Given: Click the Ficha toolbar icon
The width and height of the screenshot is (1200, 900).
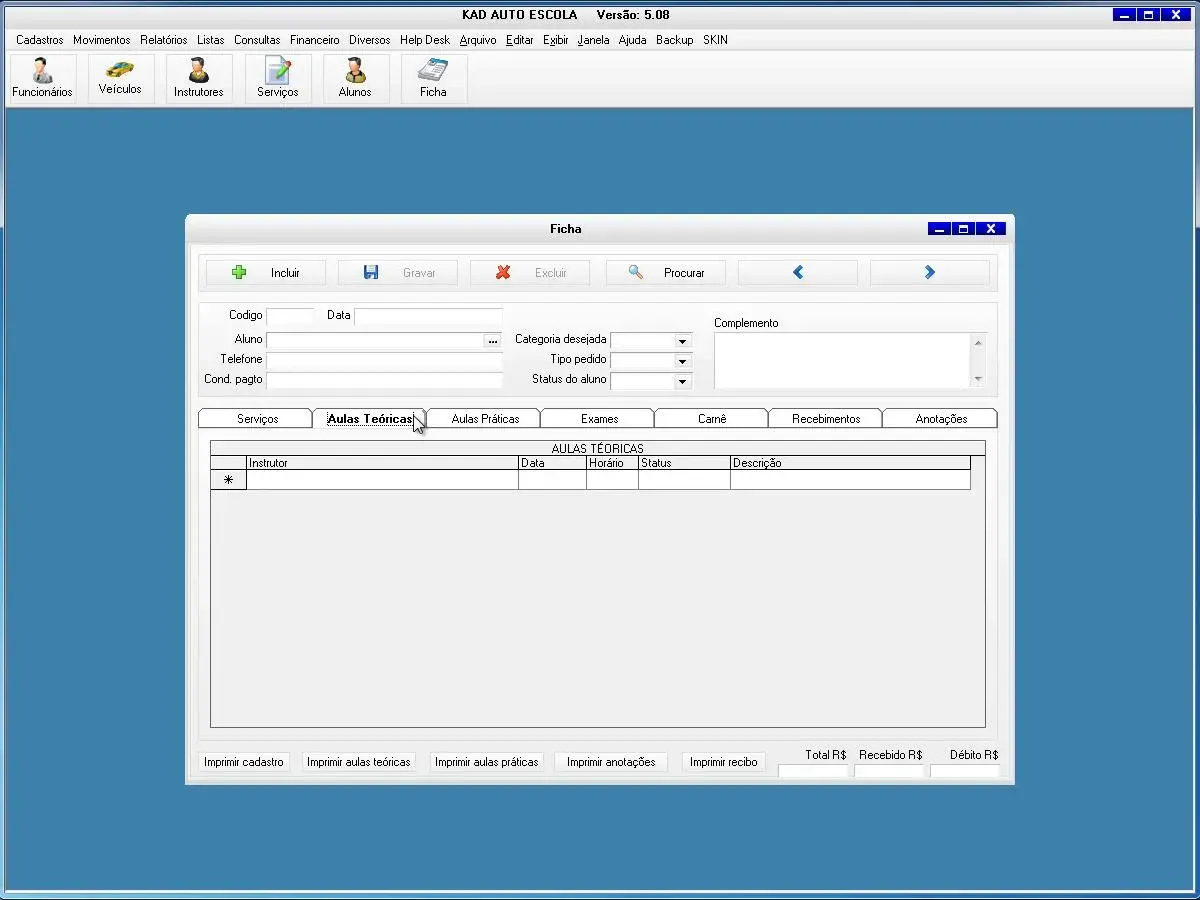Looking at the screenshot, I should 433,78.
